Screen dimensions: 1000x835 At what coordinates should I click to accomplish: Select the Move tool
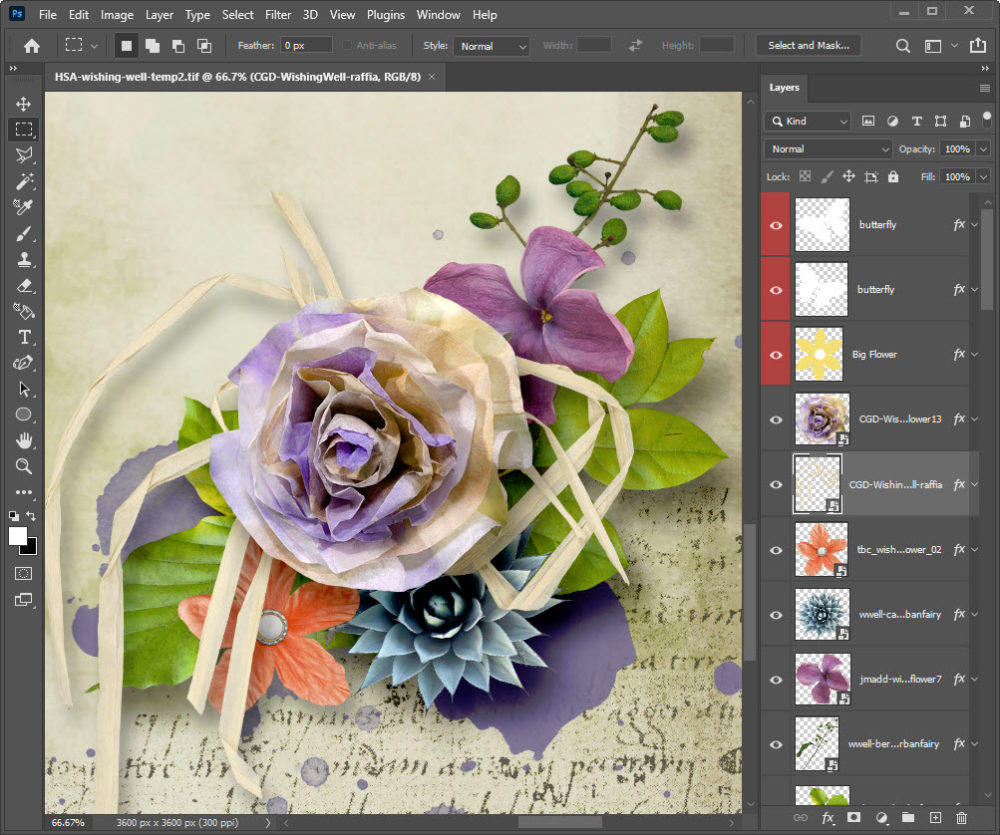point(24,104)
